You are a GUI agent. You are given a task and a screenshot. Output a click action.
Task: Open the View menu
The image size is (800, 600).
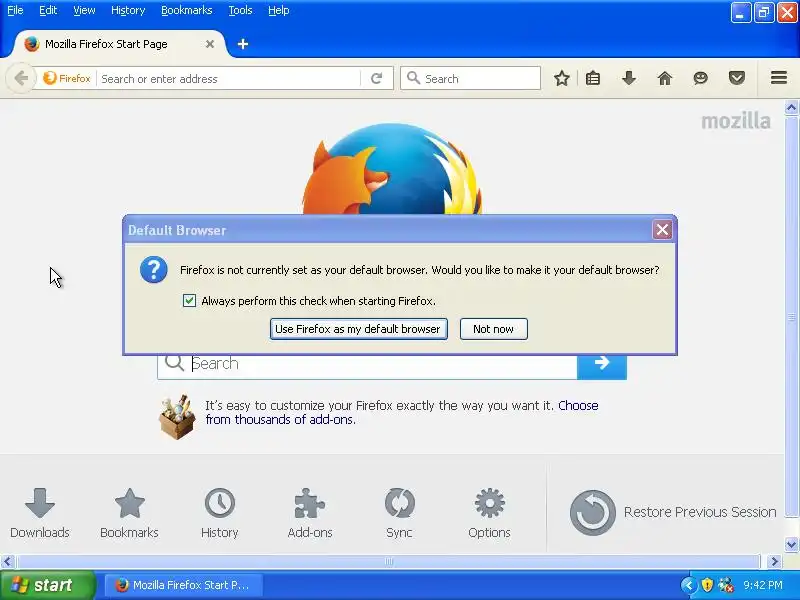coord(84,10)
